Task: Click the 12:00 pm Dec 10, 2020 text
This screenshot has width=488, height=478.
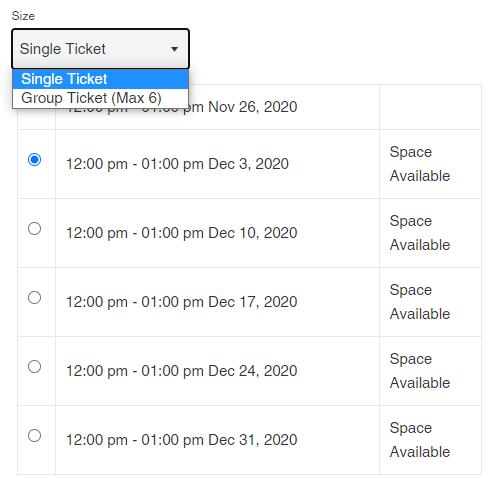Action: [x=182, y=233]
